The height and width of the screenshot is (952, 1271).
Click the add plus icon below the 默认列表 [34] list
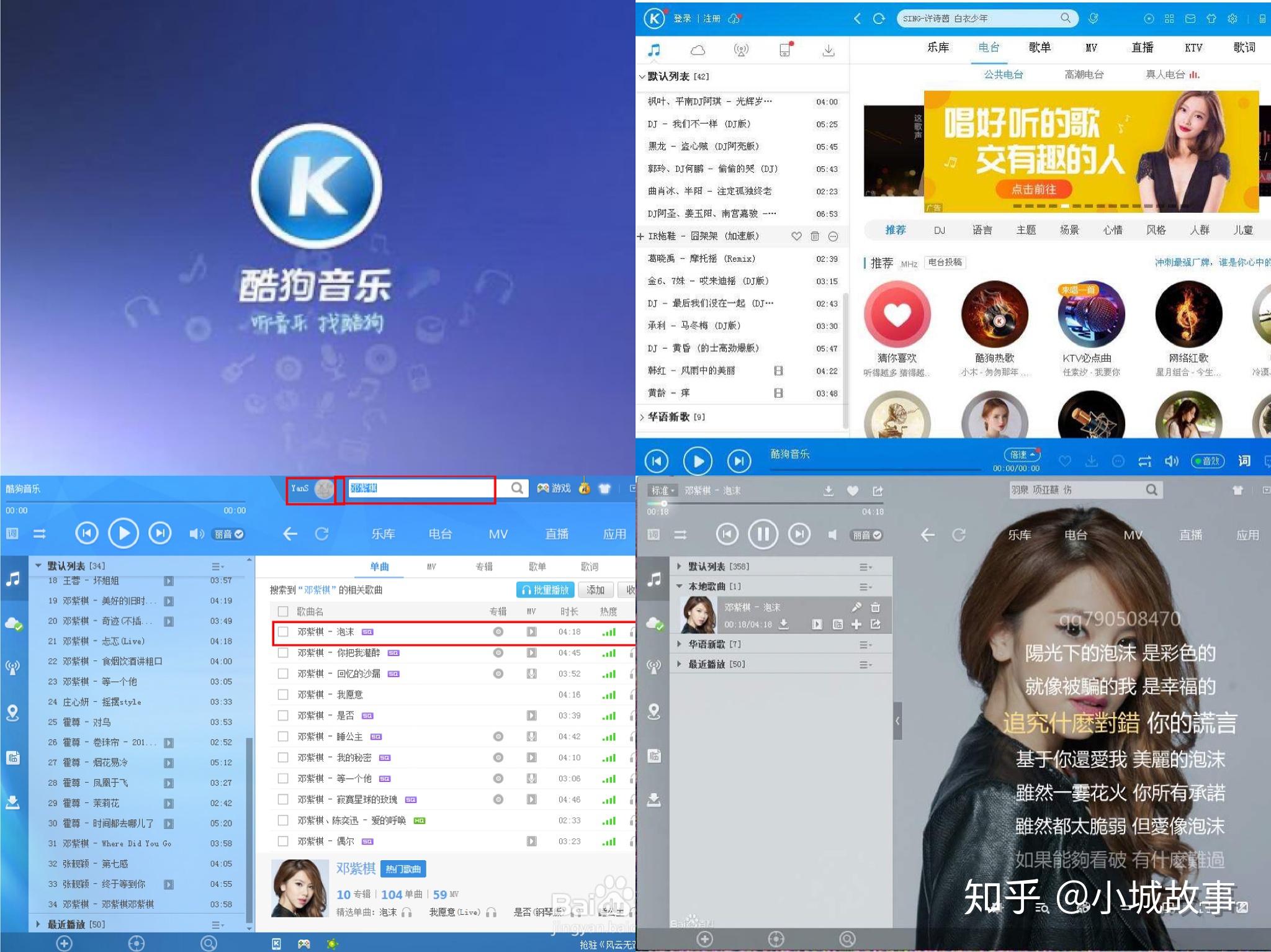click(x=64, y=943)
